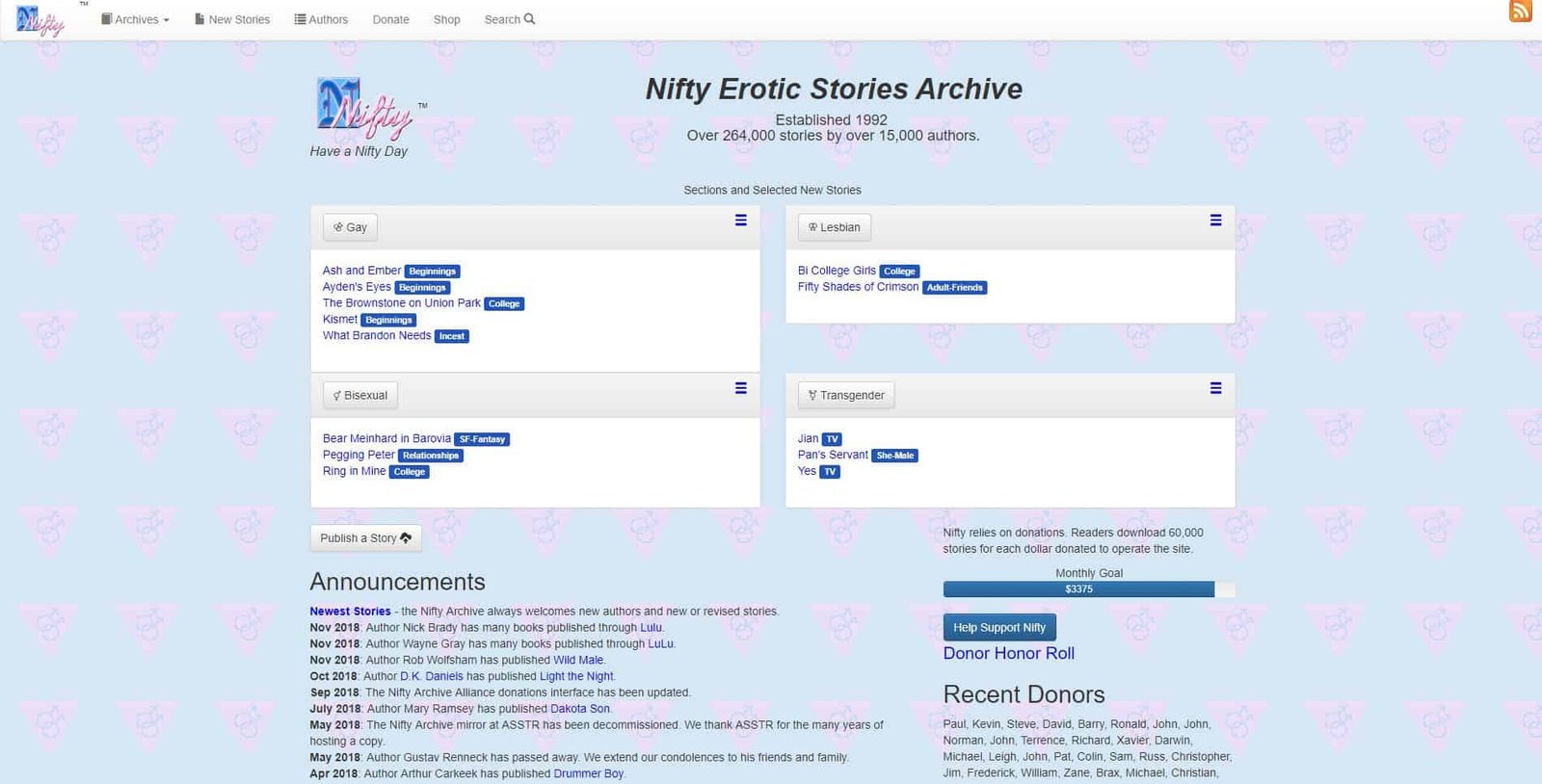Click the Beginnings tag beside Ayden's Eyes
The width and height of the screenshot is (1542, 784).
423,288
